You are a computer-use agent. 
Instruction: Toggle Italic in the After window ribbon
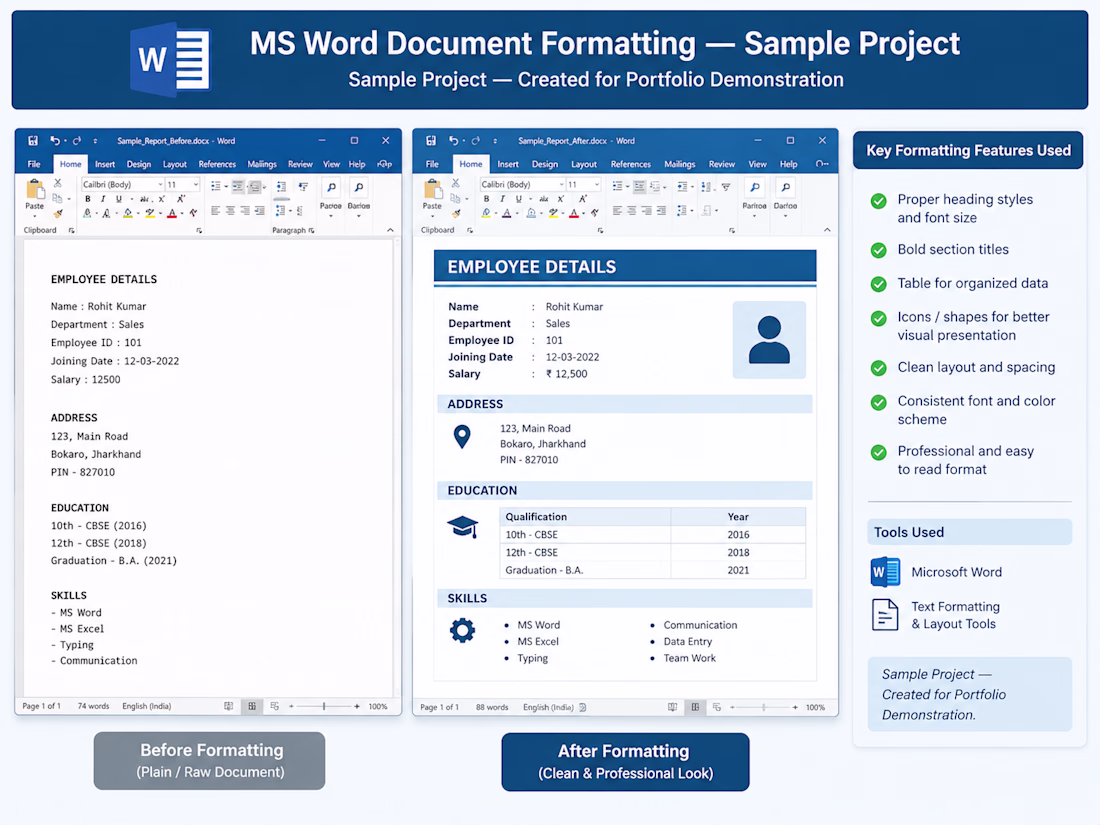click(502, 199)
